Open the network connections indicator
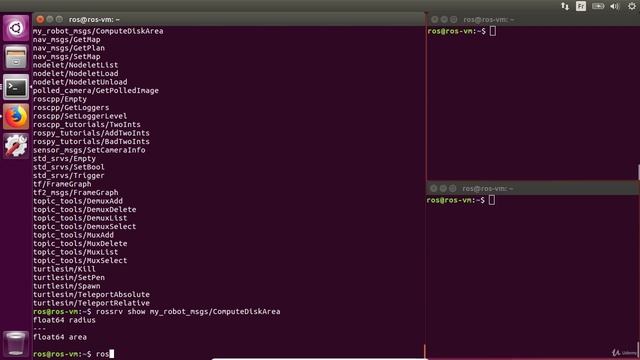The height and width of the screenshot is (360, 640). pyautogui.click(x=565, y=6)
